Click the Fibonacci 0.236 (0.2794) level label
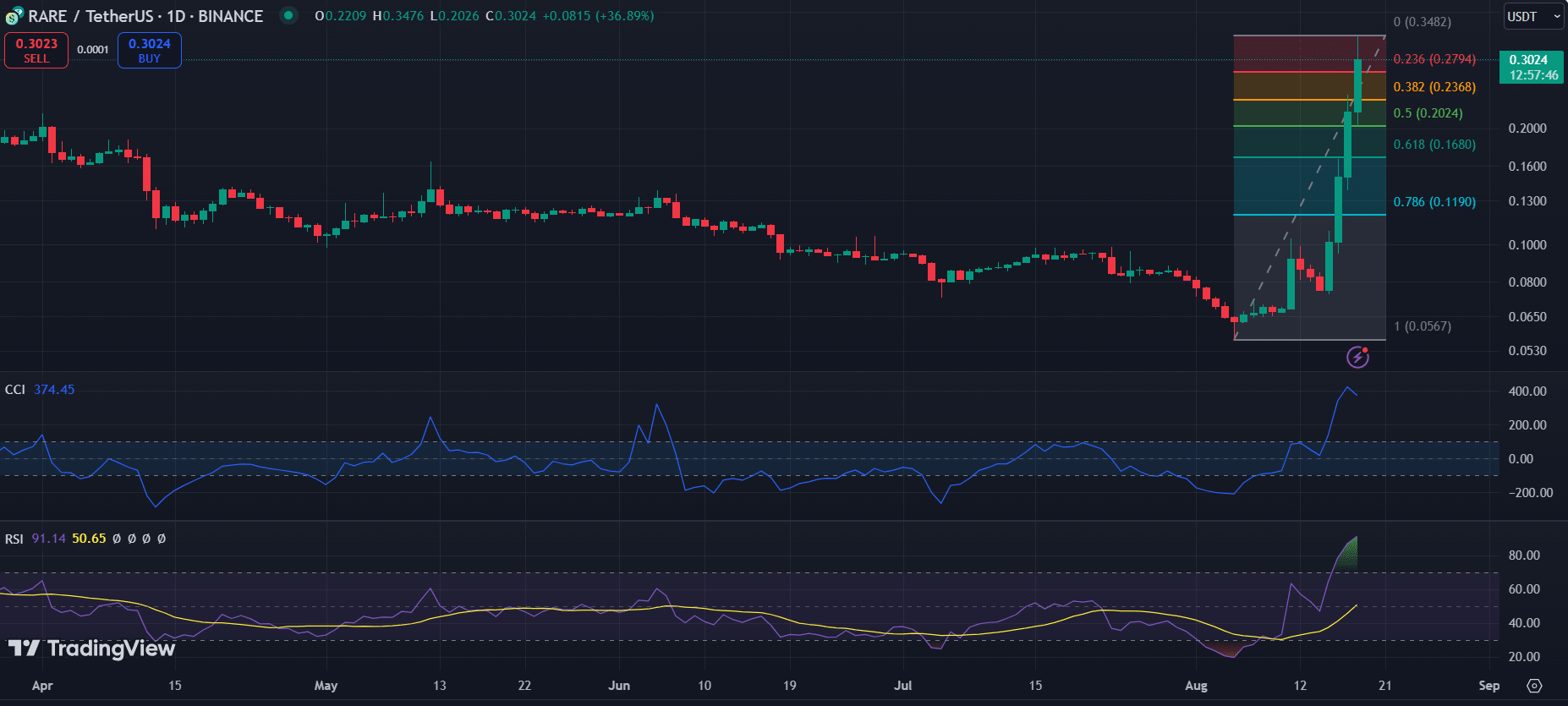 pyautogui.click(x=1434, y=59)
